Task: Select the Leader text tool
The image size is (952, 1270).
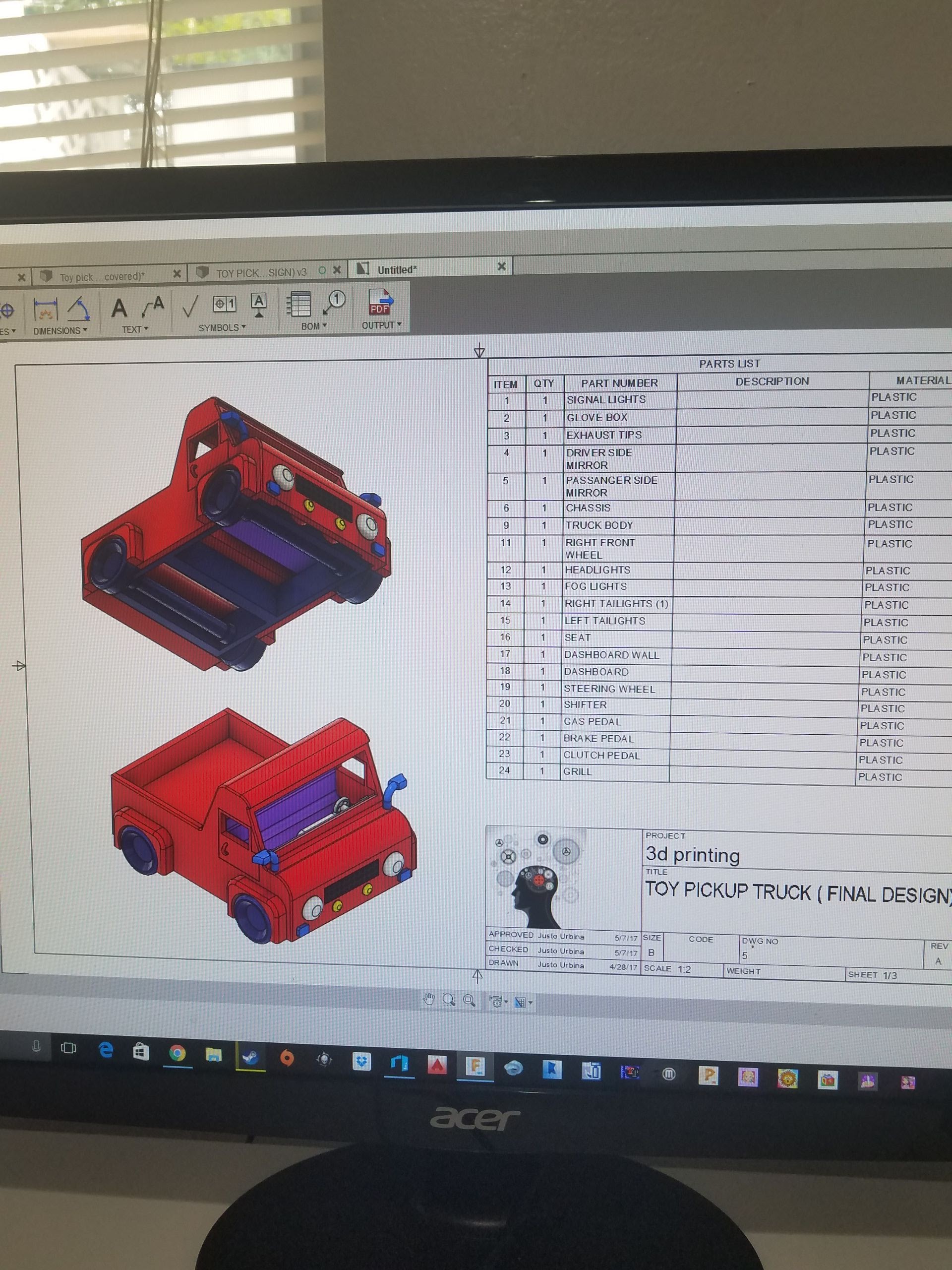Action: click(153, 307)
